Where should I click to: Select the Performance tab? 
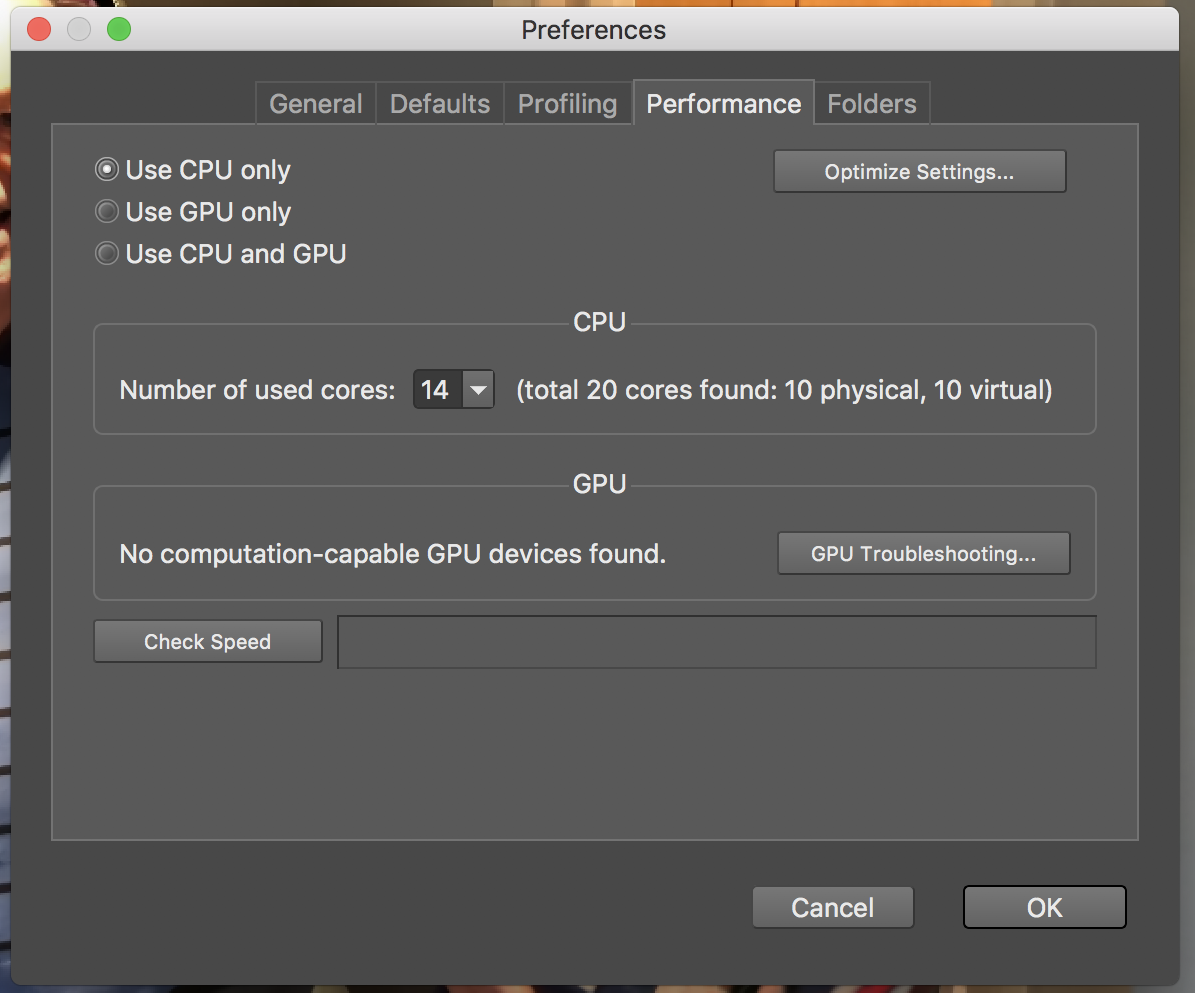tap(723, 103)
